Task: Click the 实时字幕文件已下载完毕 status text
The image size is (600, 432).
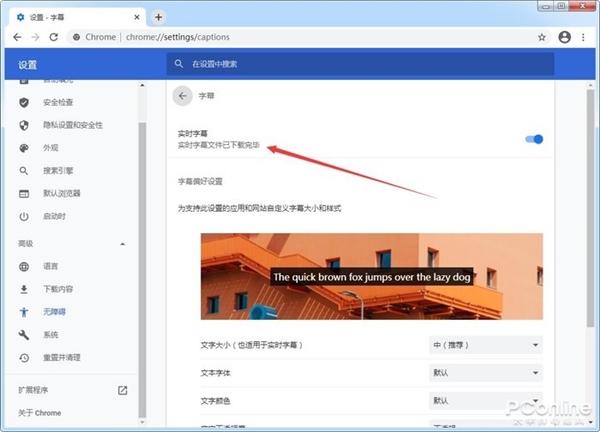Action: 218,145
